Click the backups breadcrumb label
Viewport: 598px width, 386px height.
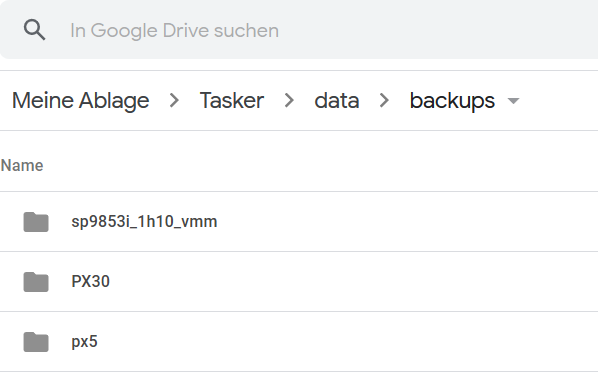(x=452, y=101)
